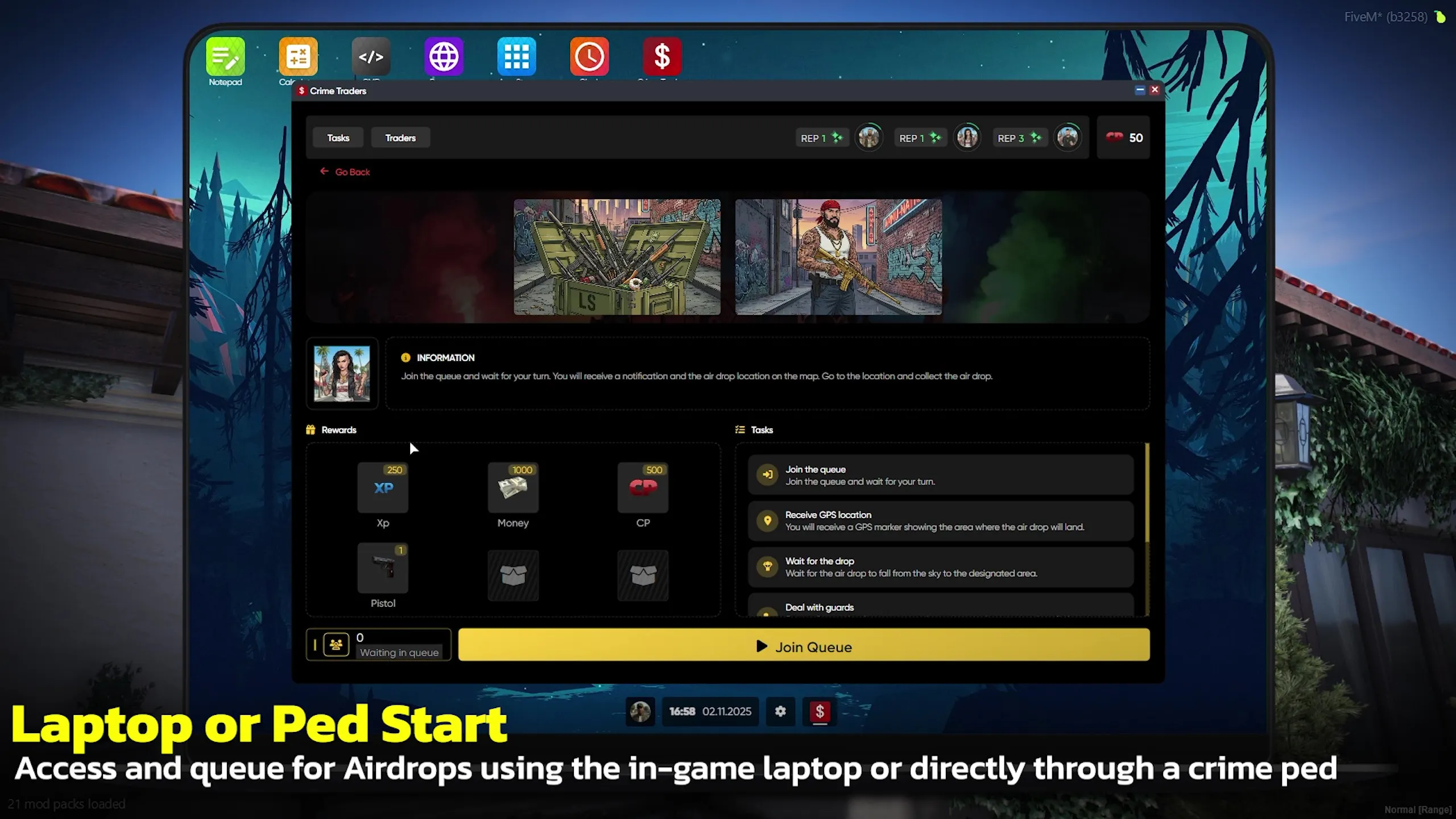Switch to the Traders tab
The image size is (1456, 819).
pyautogui.click(x=400, y=138)
